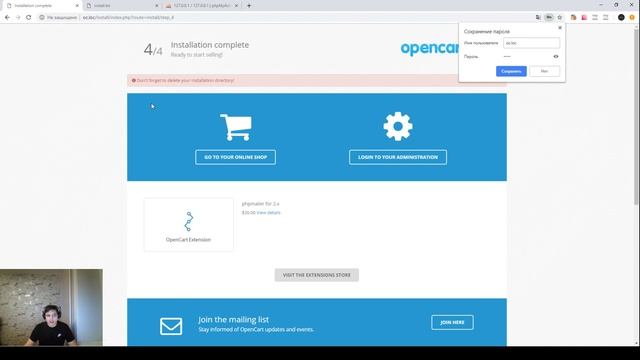Click the orange circle icon at toolbar end
640x360 pixels.
pos(632,18)
